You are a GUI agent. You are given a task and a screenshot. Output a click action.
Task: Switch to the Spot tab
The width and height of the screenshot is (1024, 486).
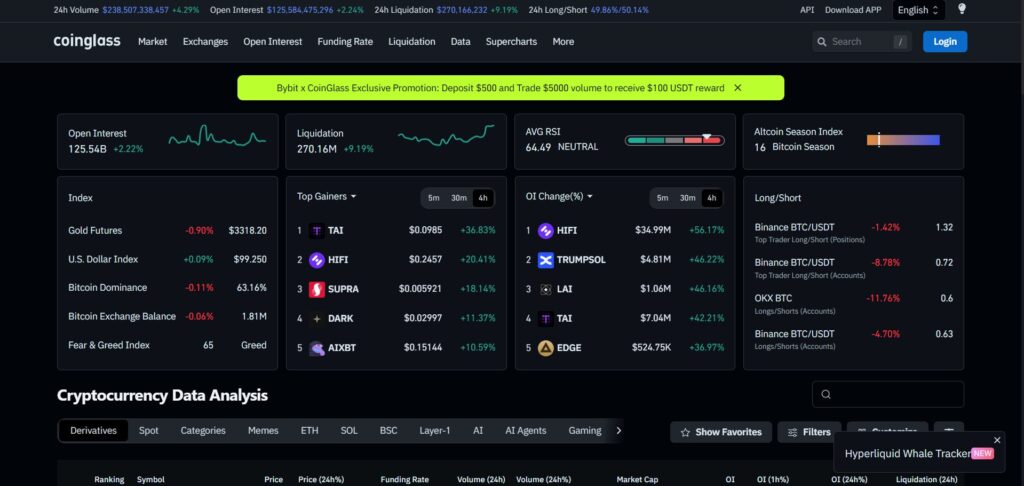point(148,430)
